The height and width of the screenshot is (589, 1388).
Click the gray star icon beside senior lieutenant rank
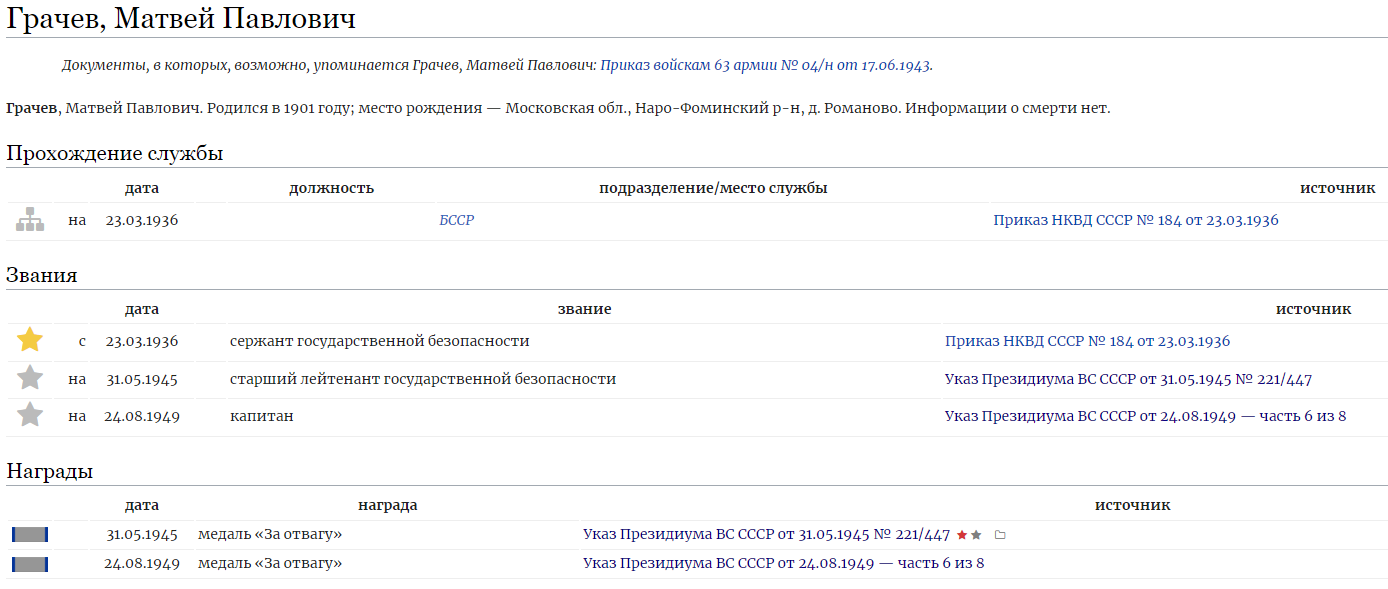point(30,379)
